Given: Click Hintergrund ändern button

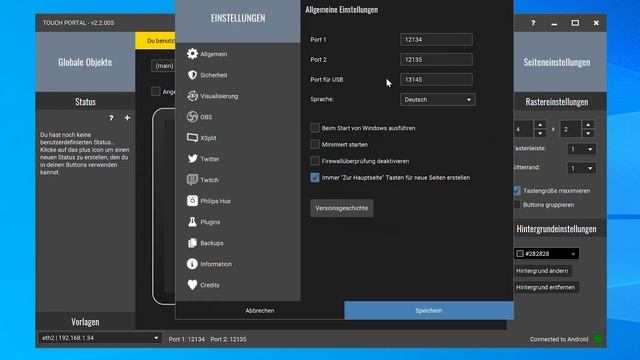Looking at the screenshot, I should click(x=542, y=271).
